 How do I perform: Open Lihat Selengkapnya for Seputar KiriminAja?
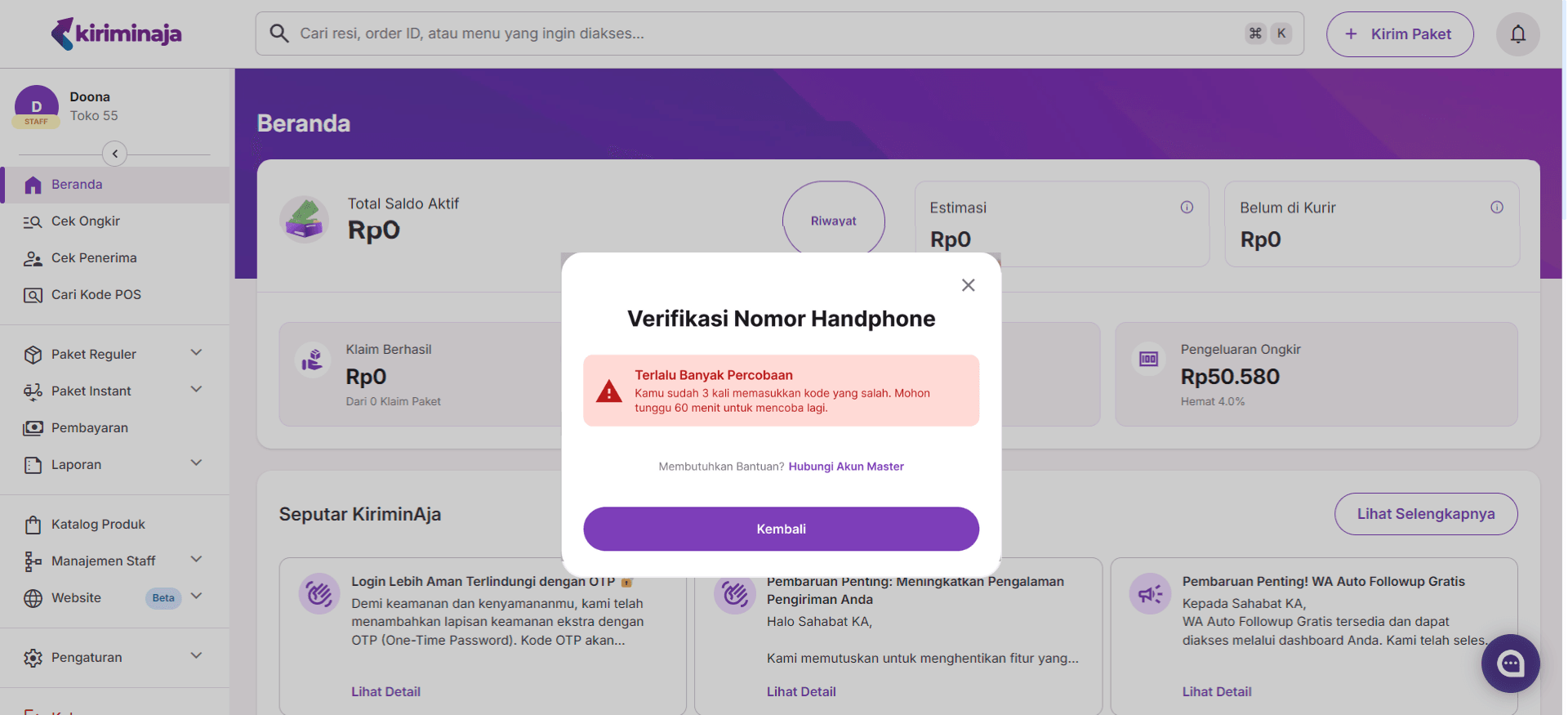(x=1425, y=514)
